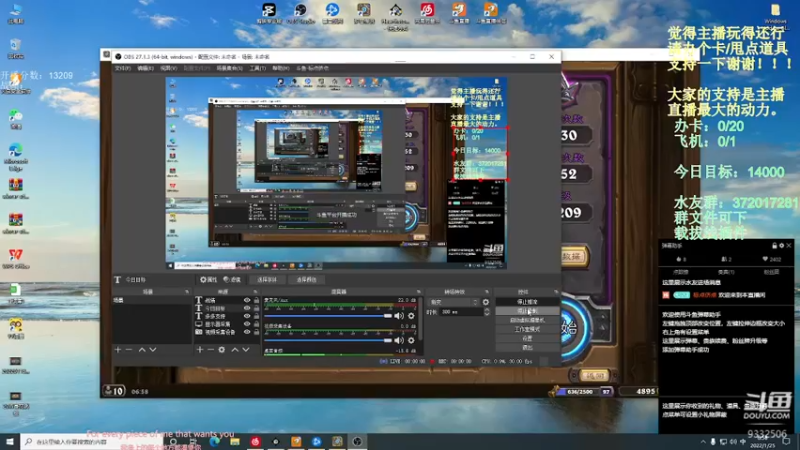Open source properties gear in sources toolbar
The image size is (800, 450).
pyautogui.click(x=221, y=349)
